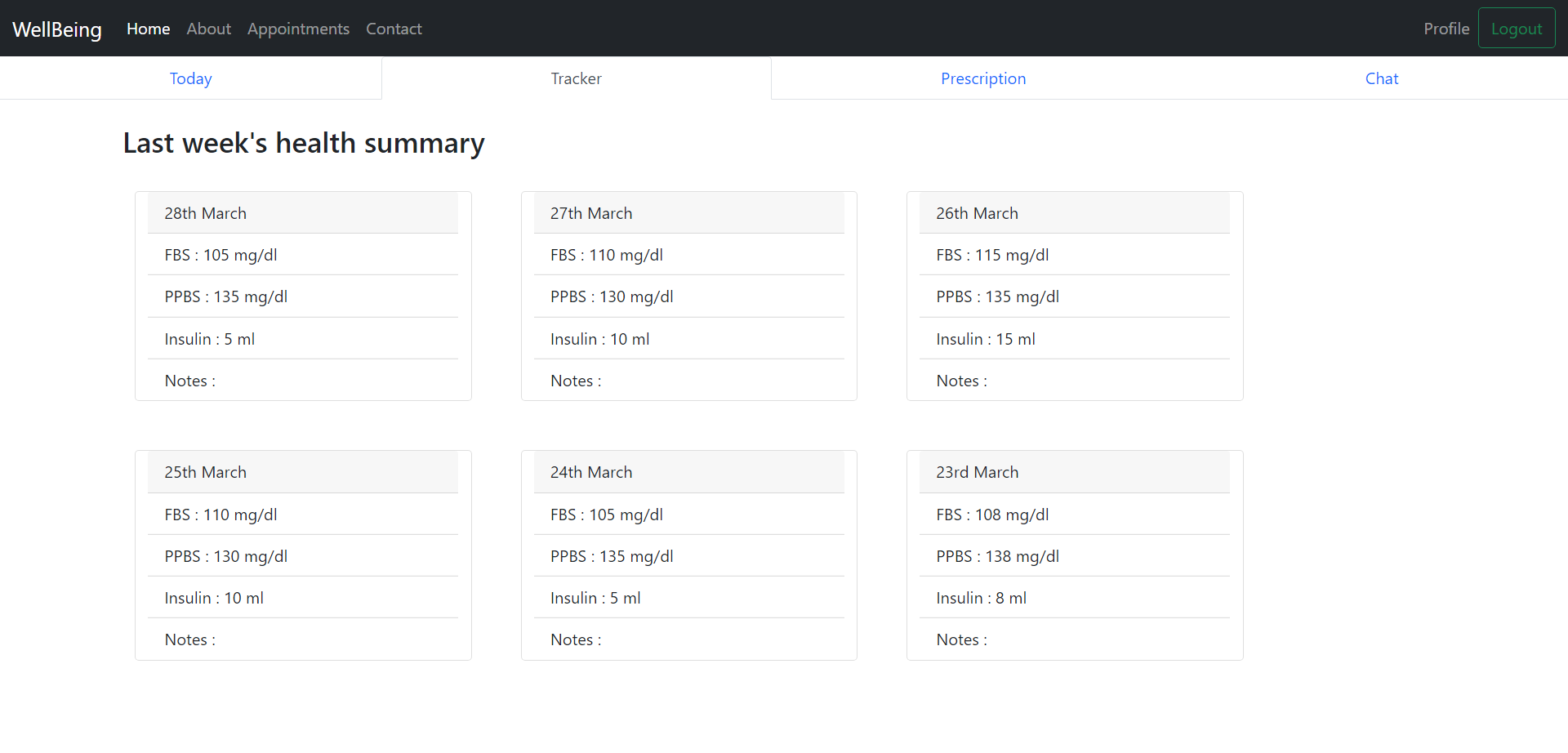
Task: Open the Profile link
Action: click(1446, 29)
